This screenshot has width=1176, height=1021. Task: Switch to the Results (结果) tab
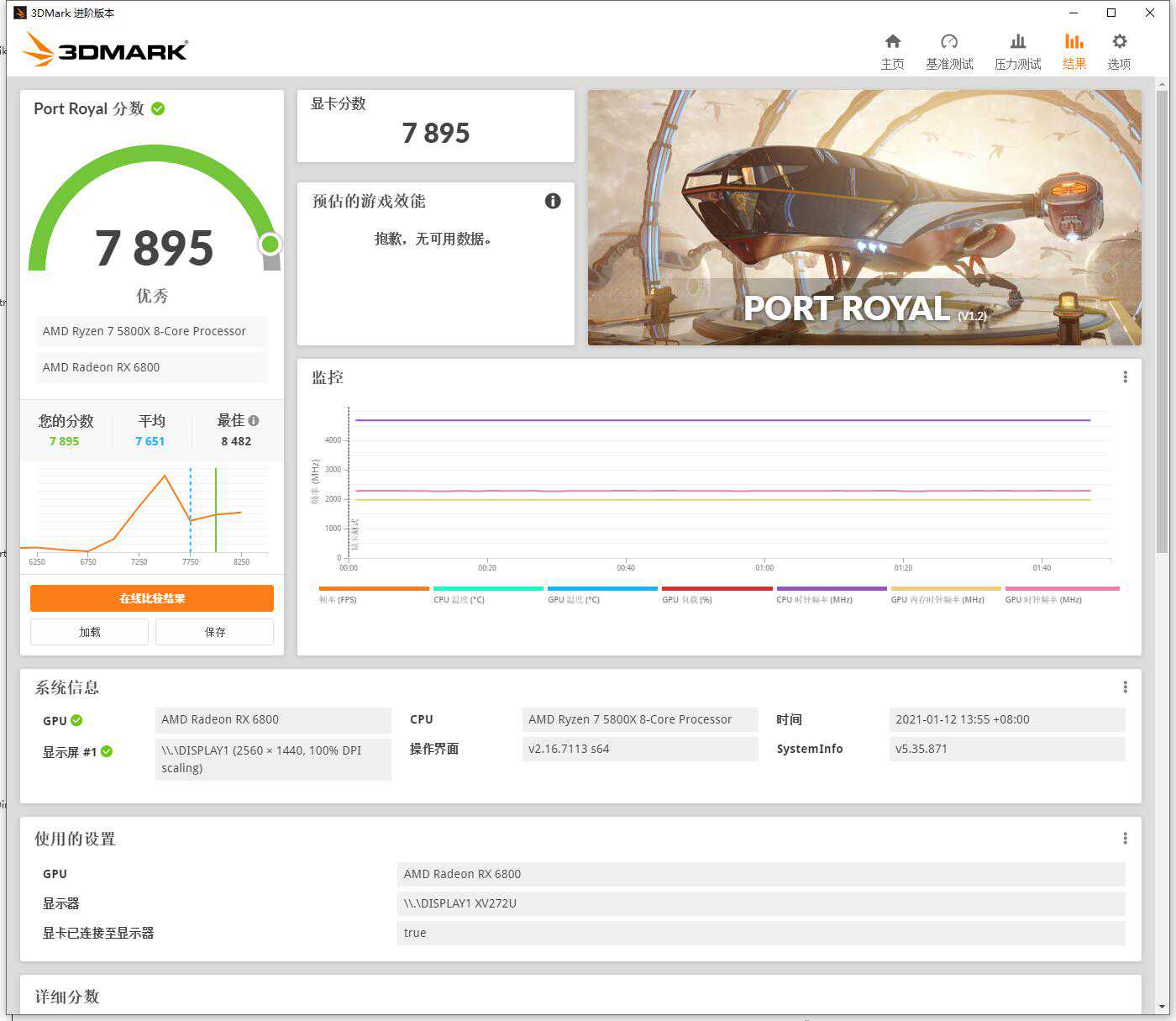coord(1074,50)
